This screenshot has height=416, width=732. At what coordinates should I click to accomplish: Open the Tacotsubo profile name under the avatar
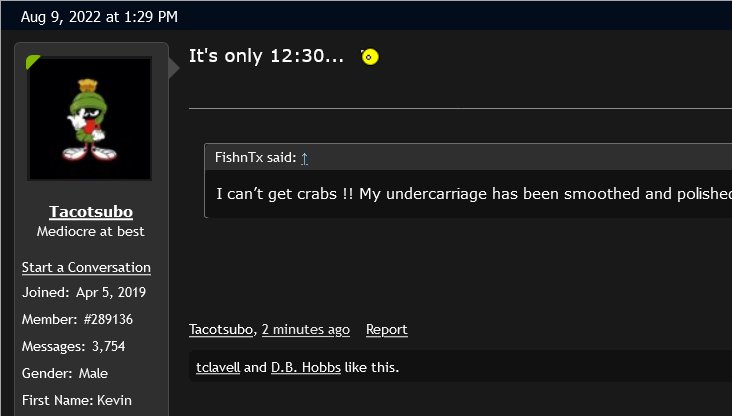click(91, 212)
